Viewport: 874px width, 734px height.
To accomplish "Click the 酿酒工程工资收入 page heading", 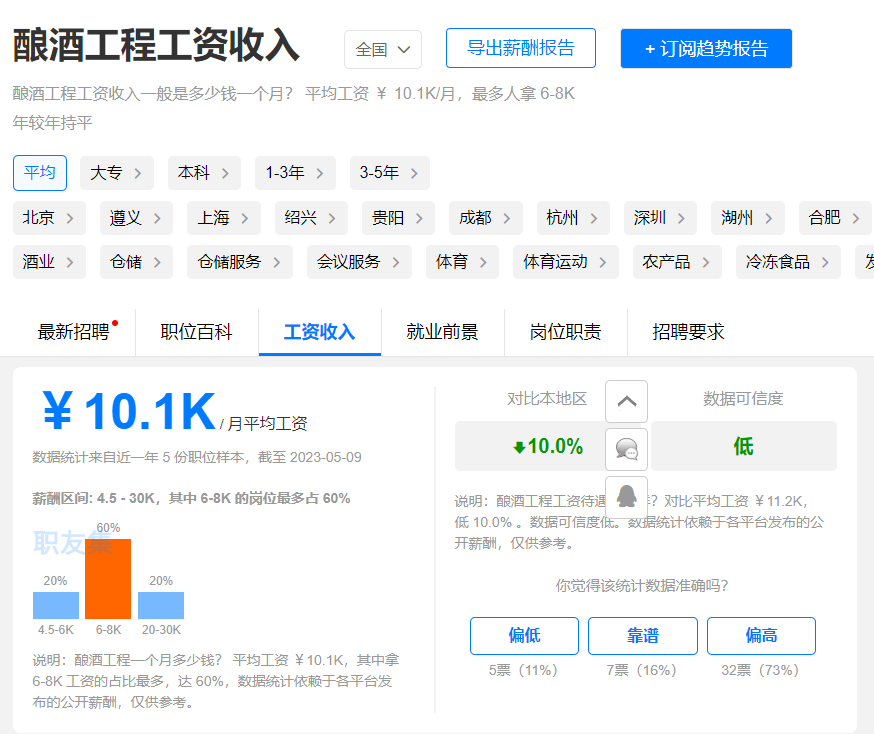I will (157, 46).
